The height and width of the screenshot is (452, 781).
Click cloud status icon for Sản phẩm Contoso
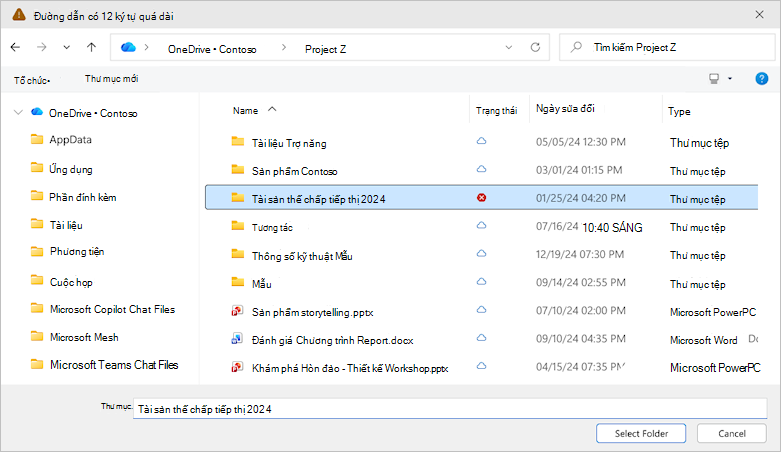[481, 169]
